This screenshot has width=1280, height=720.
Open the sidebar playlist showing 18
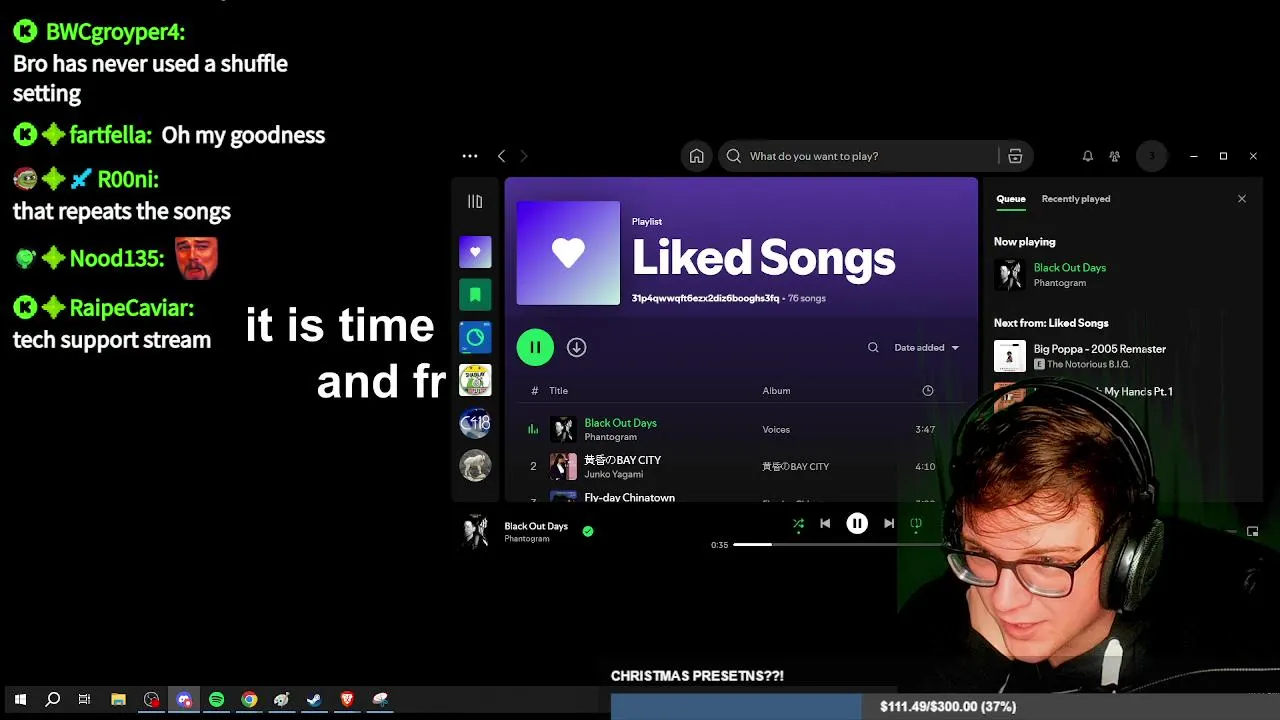click(x=475, y=423)
